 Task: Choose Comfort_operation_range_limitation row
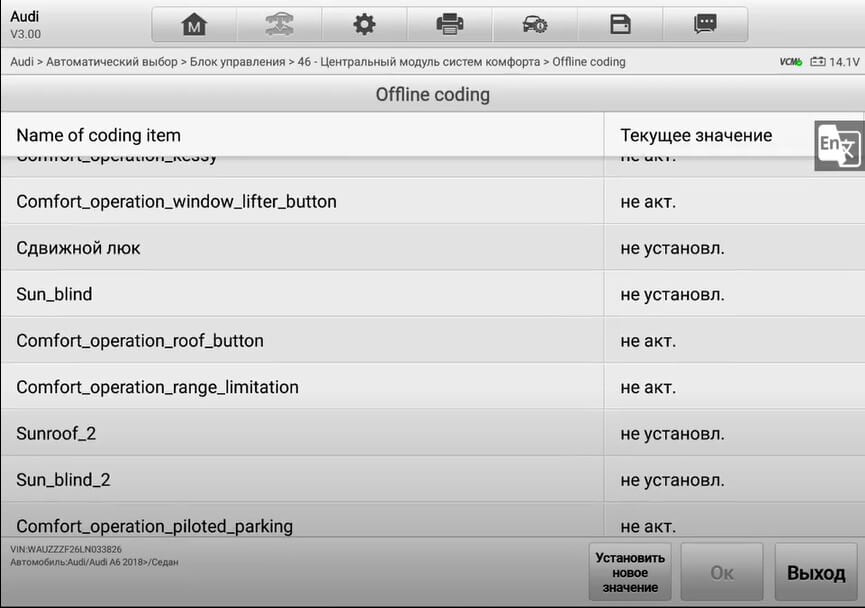(x=432, y=387)
